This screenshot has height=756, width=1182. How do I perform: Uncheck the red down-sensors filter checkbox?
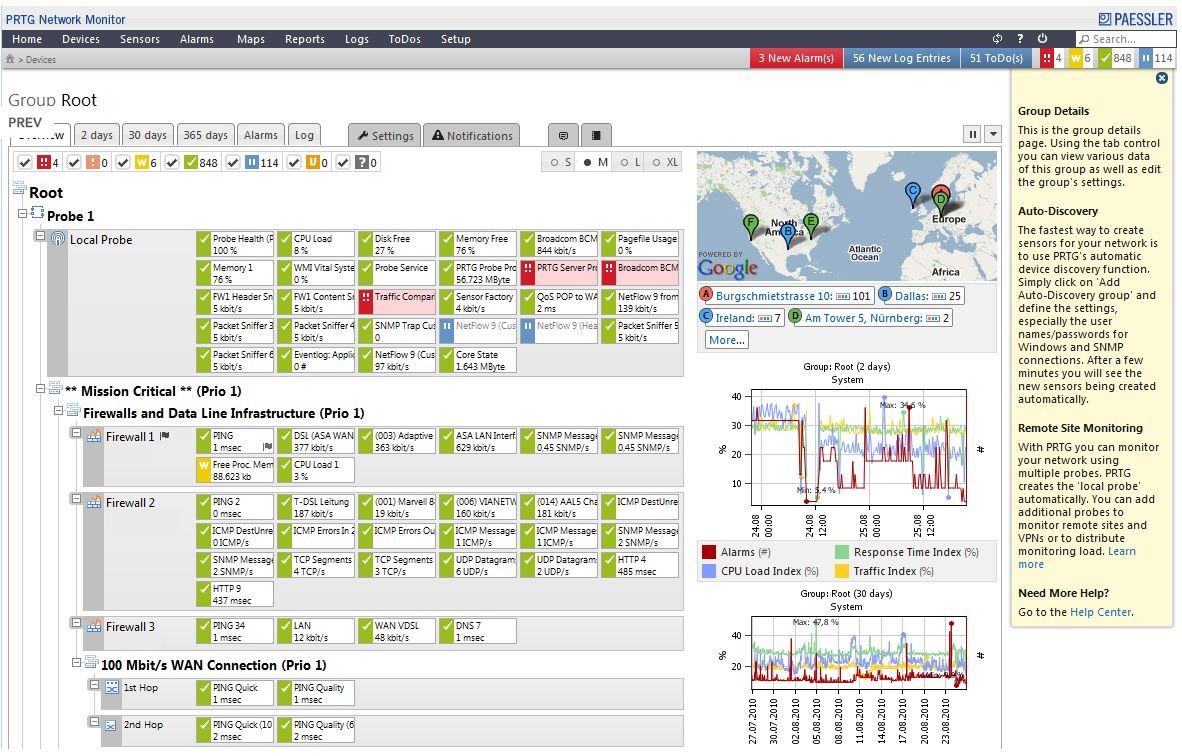pyautogui.click(x=24, y=163)
